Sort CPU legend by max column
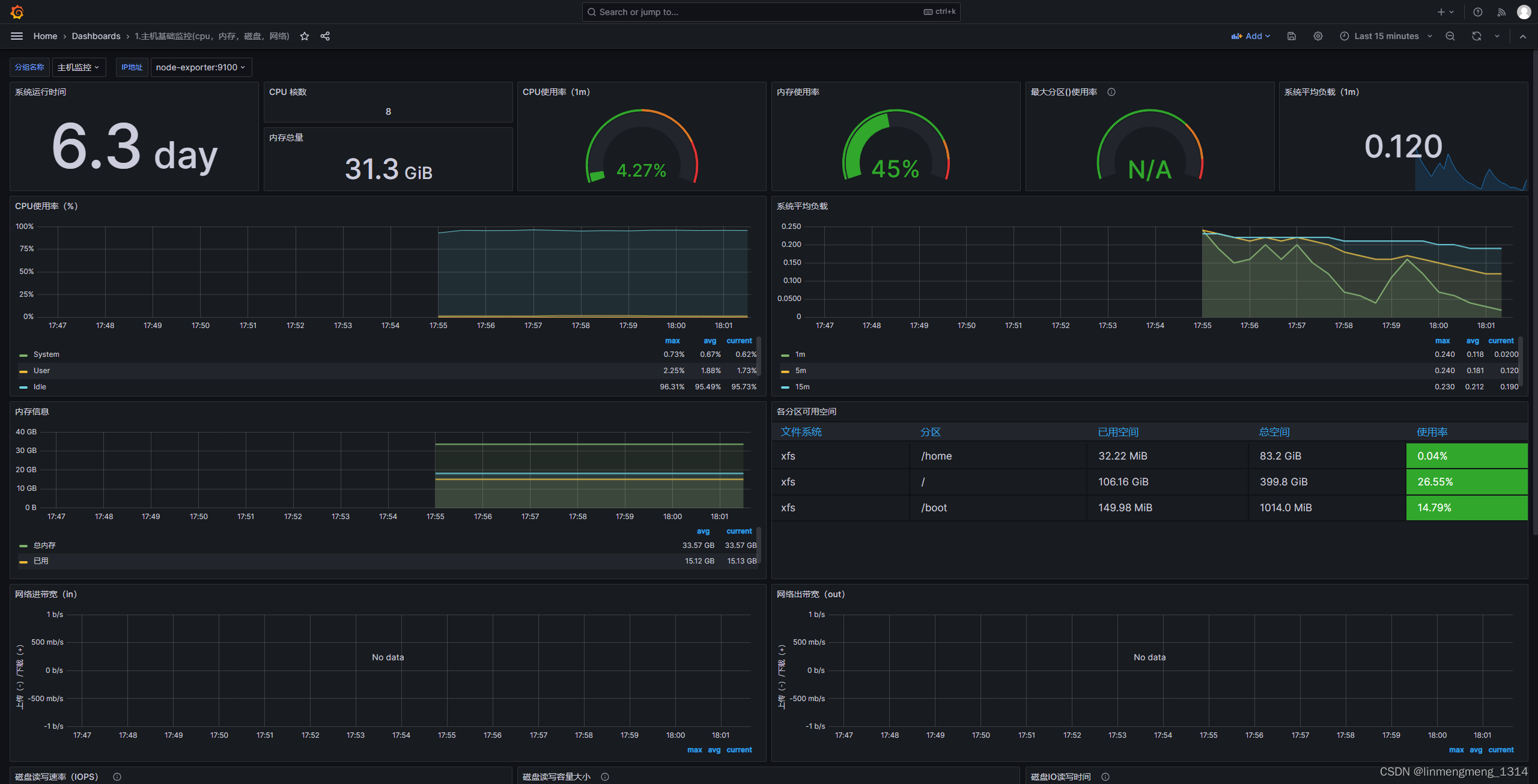The height and width of the screenshot is (784, 1538). (672, 341)
